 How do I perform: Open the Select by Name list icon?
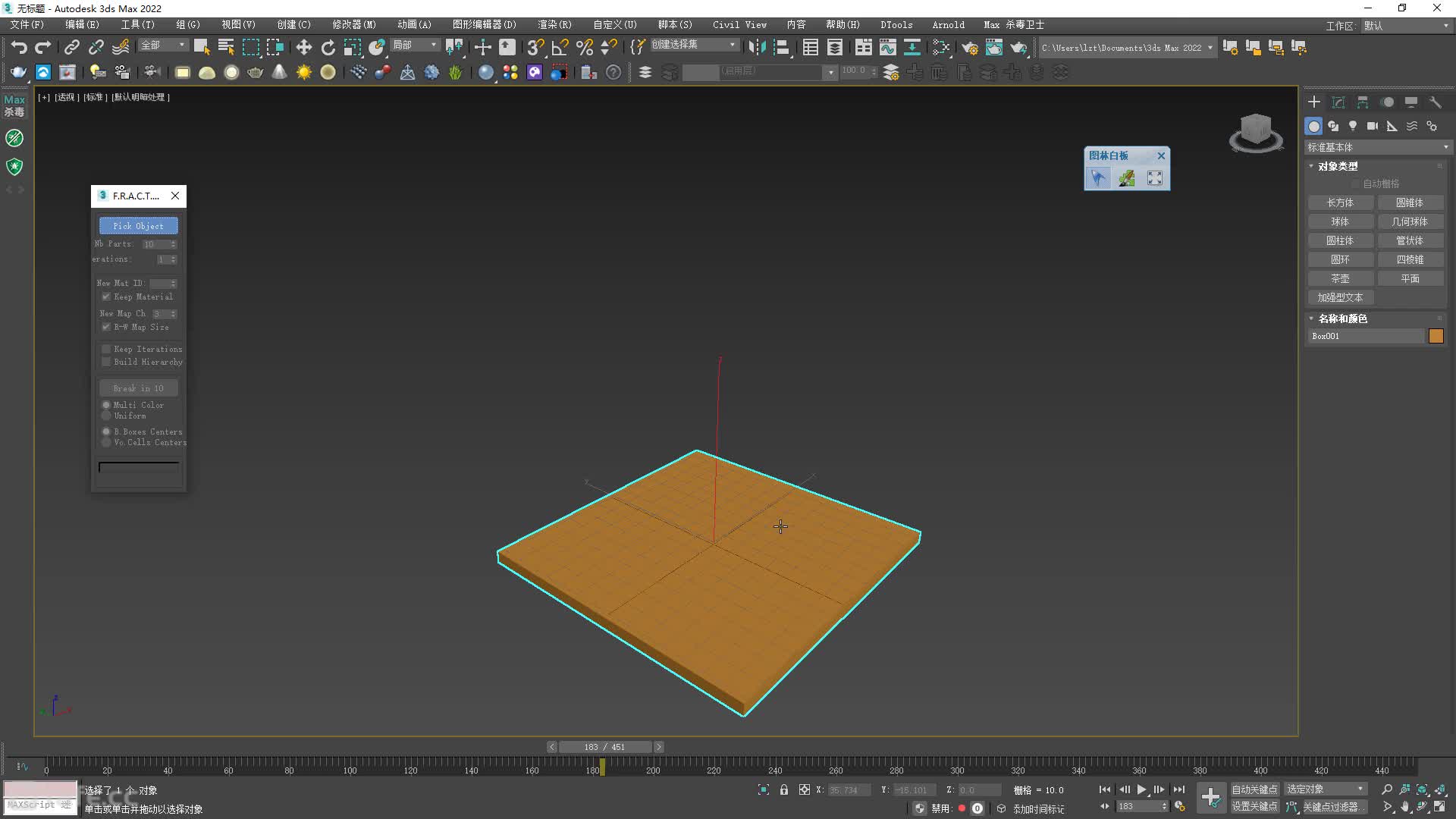pos(226,47)
